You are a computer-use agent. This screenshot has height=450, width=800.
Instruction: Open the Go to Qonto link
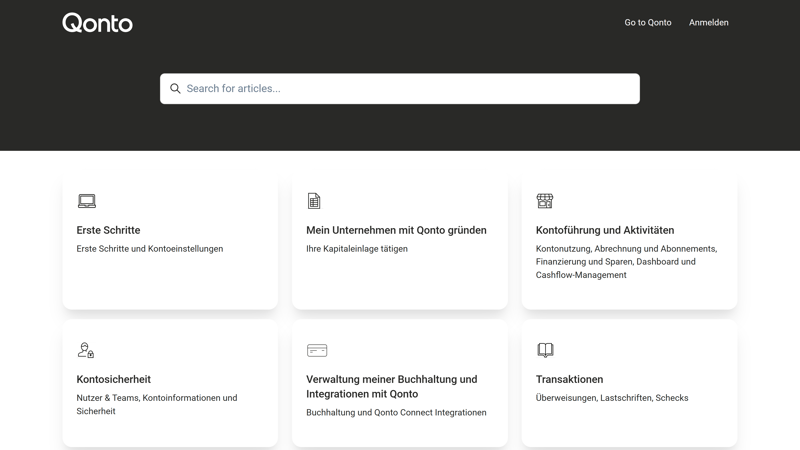(x=647, y=22)
